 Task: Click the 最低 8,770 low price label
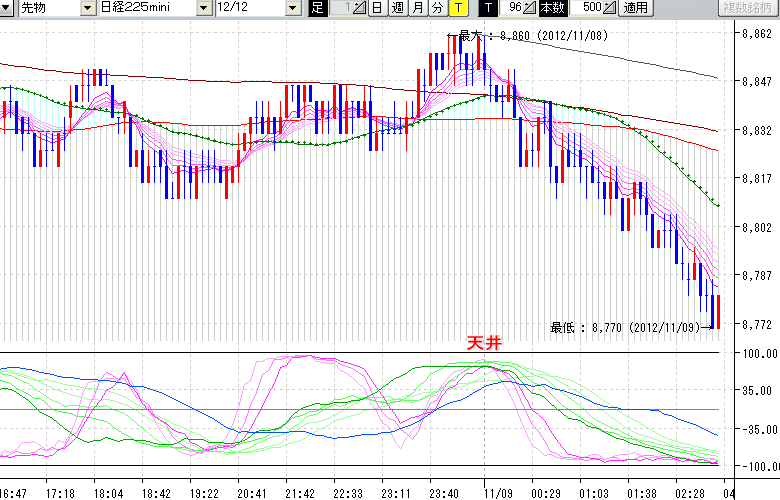[628, 326]
